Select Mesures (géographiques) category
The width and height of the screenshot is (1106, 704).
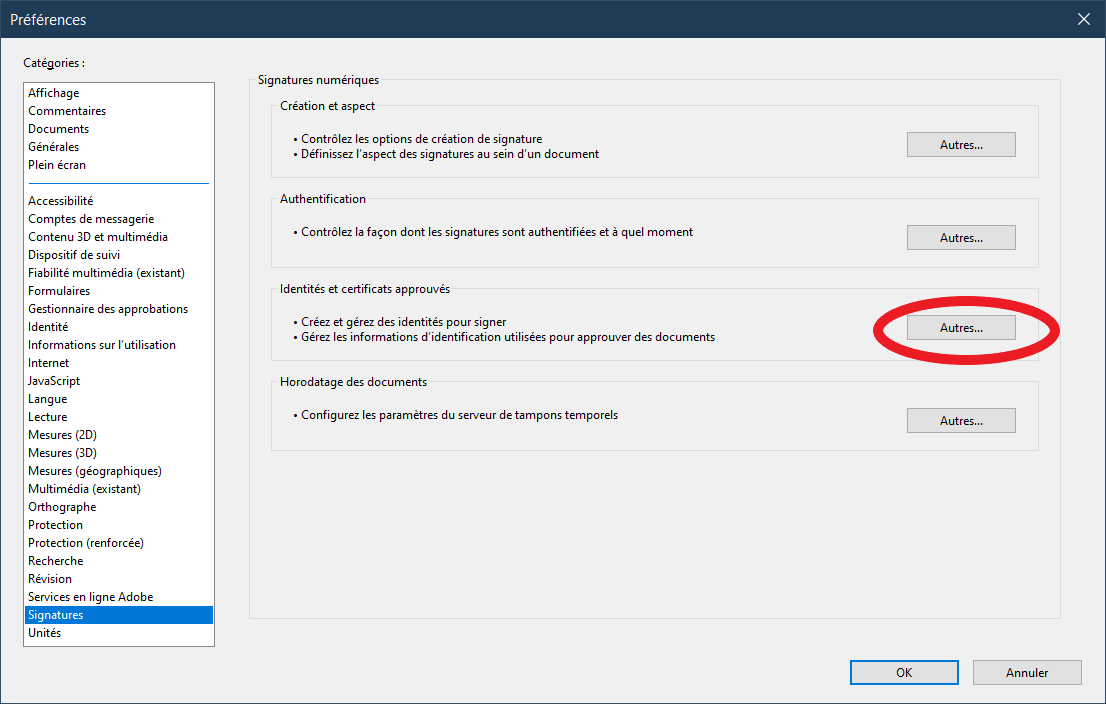tap(95, 471)
